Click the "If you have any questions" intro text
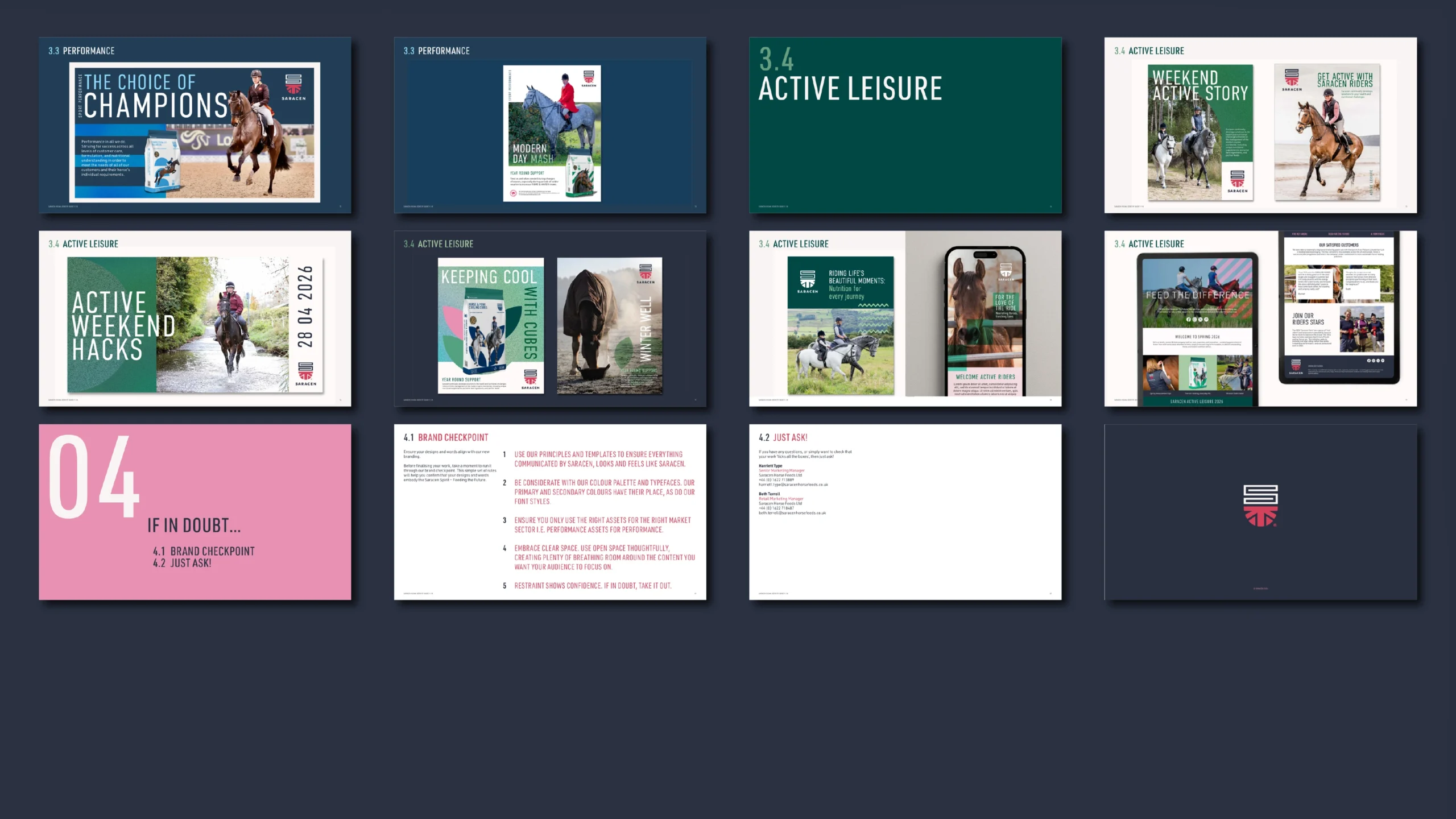This screenshot has height=819, width=1456. point(805,454)
